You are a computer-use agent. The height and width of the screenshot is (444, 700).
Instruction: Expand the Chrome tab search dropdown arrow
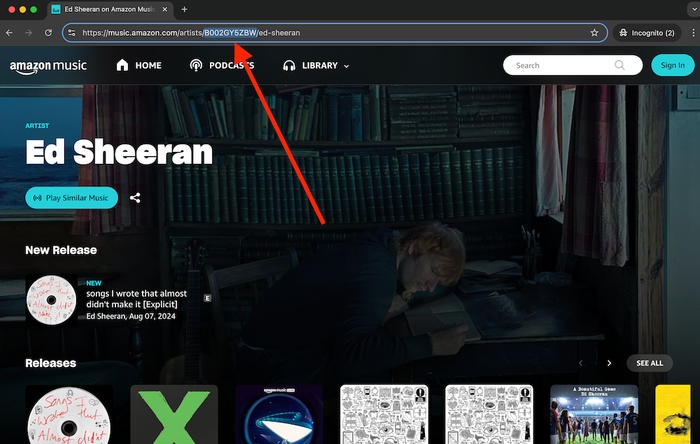point(694,9)
